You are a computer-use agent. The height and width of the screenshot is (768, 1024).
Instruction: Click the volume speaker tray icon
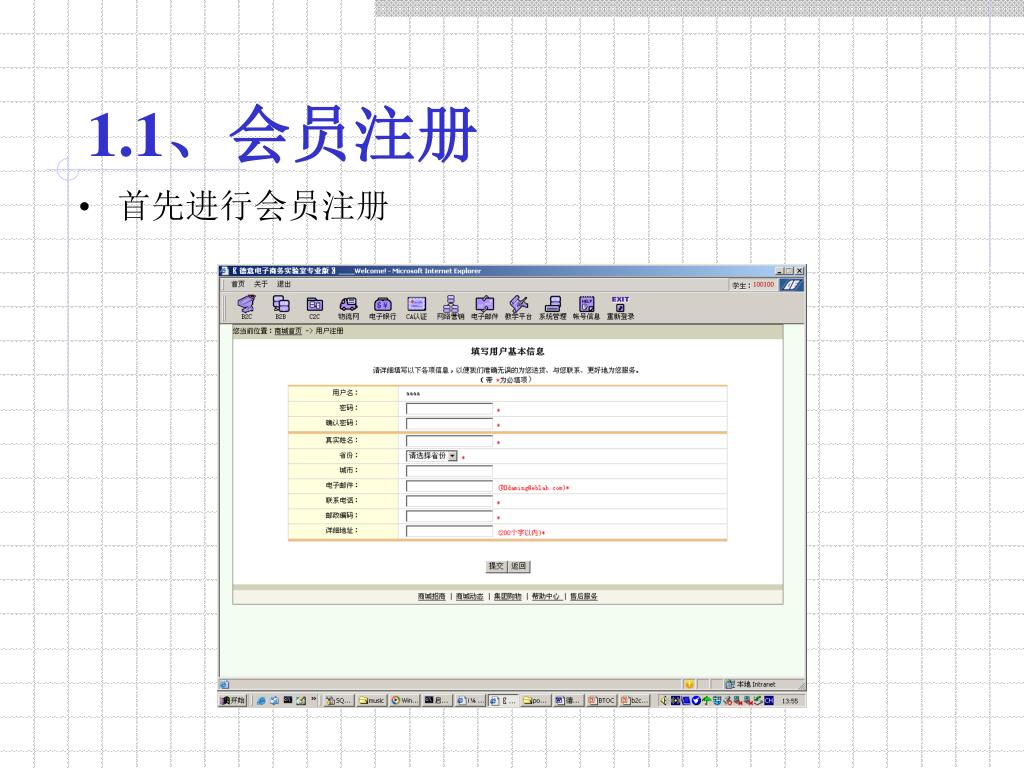[x=664, y=701]
